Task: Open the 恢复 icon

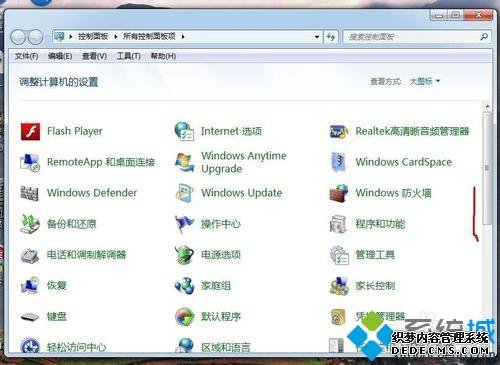Action: (x=30, y=286)
